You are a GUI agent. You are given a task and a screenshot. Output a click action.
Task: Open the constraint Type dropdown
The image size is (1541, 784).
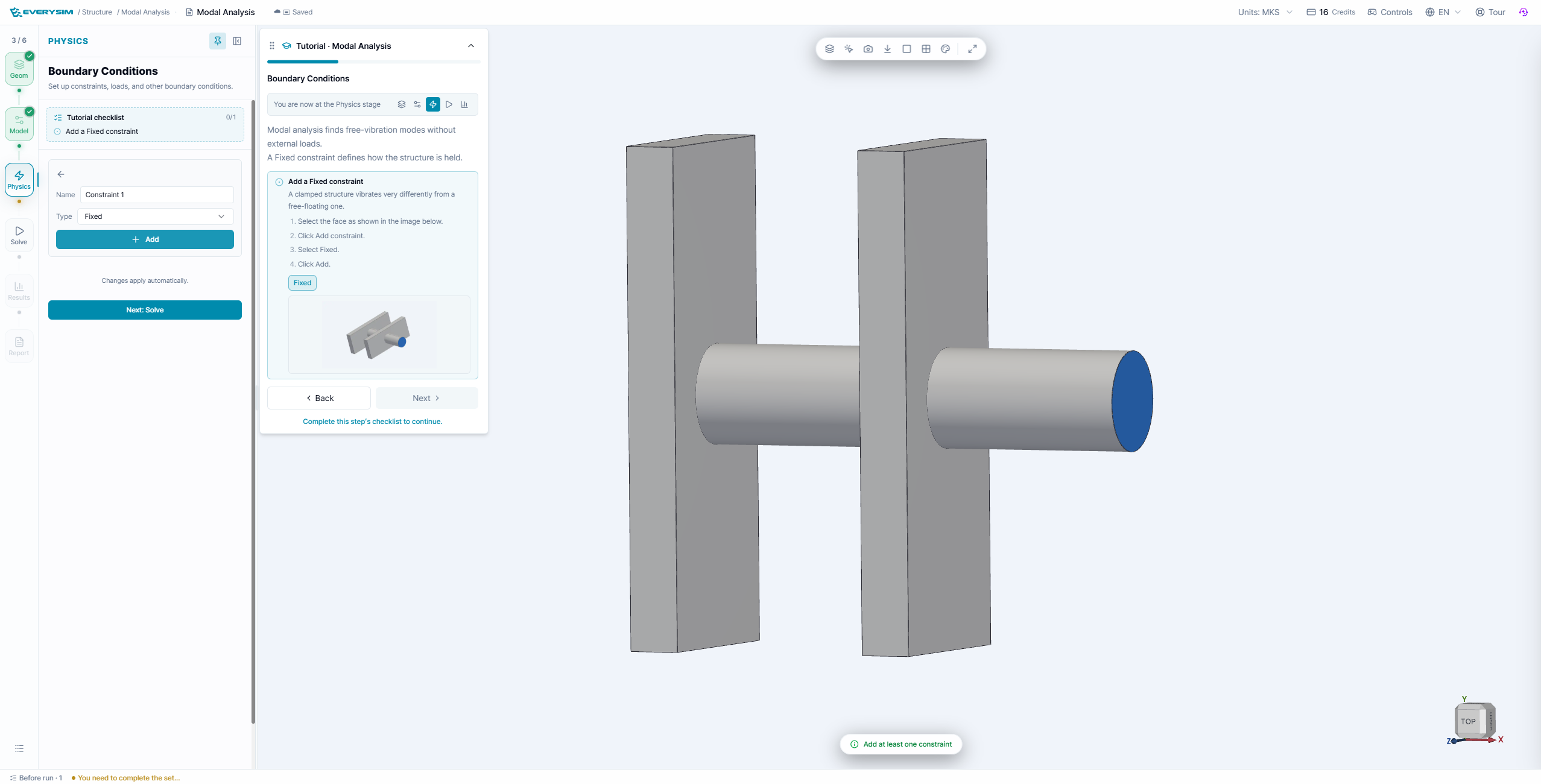pos(156,217)
